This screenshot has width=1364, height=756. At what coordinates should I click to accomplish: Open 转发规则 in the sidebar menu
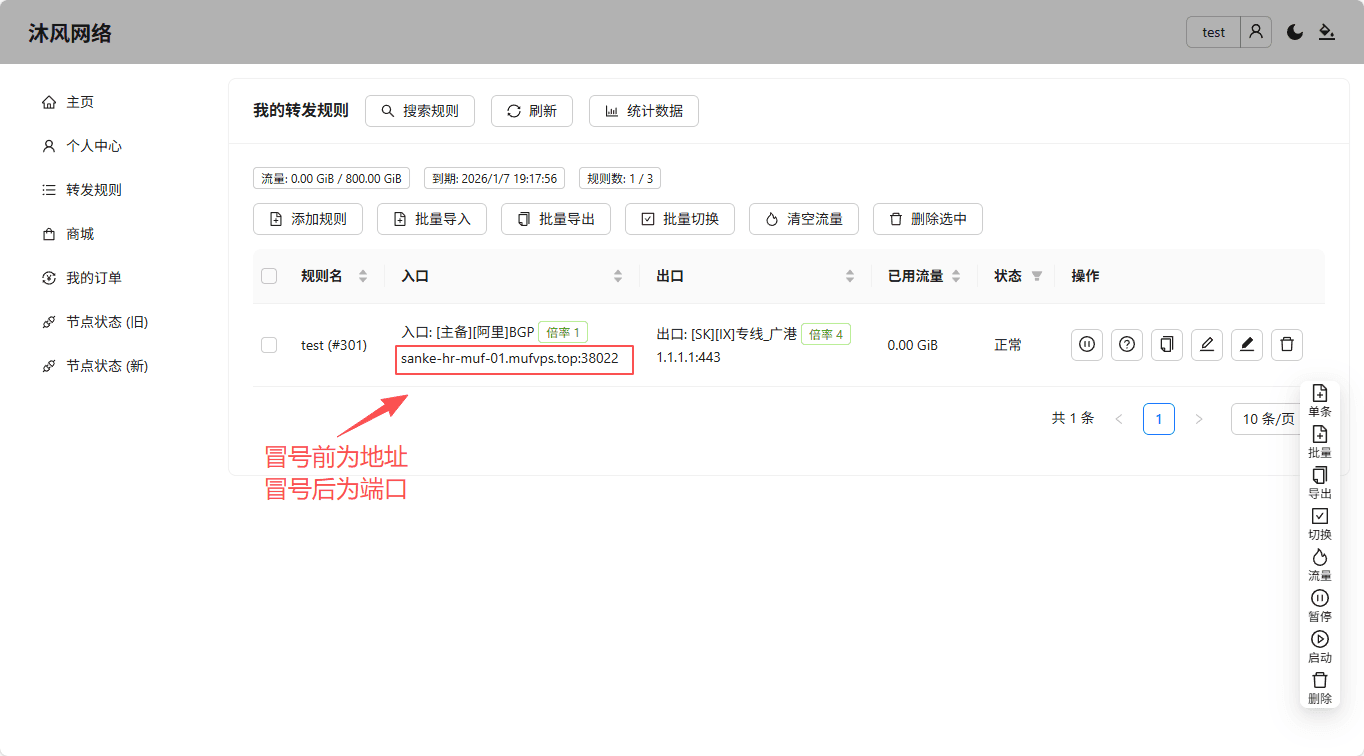point(94,190)
